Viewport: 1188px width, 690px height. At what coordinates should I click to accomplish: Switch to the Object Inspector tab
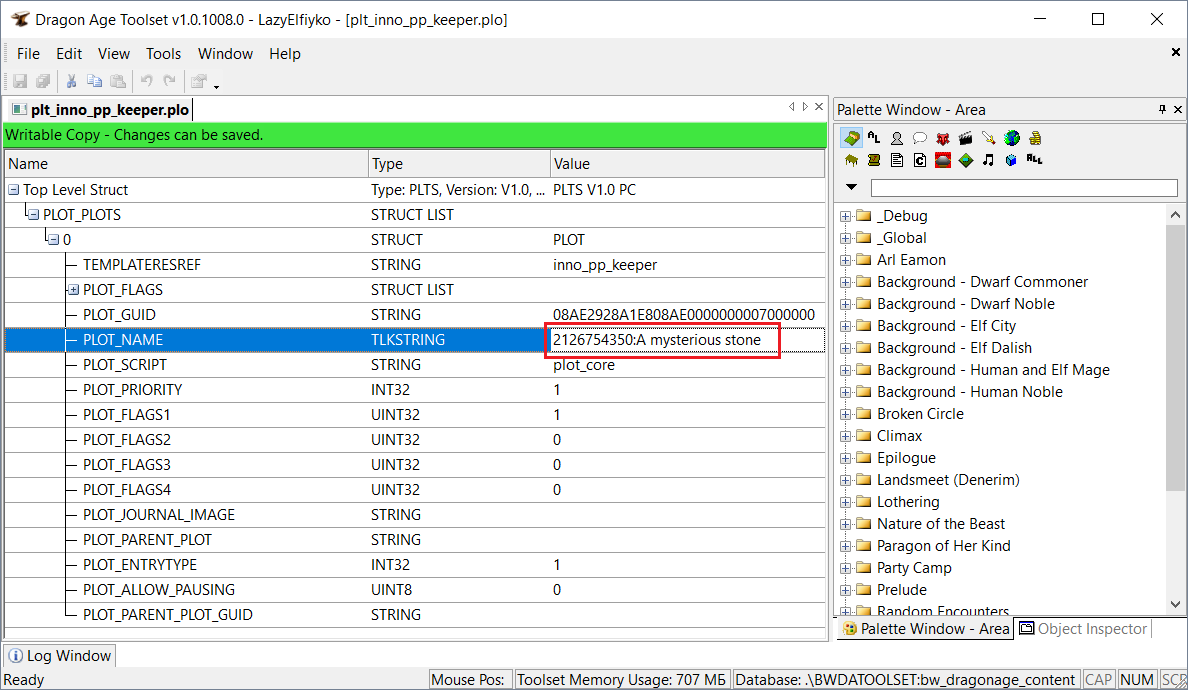tap(1083, 629)
